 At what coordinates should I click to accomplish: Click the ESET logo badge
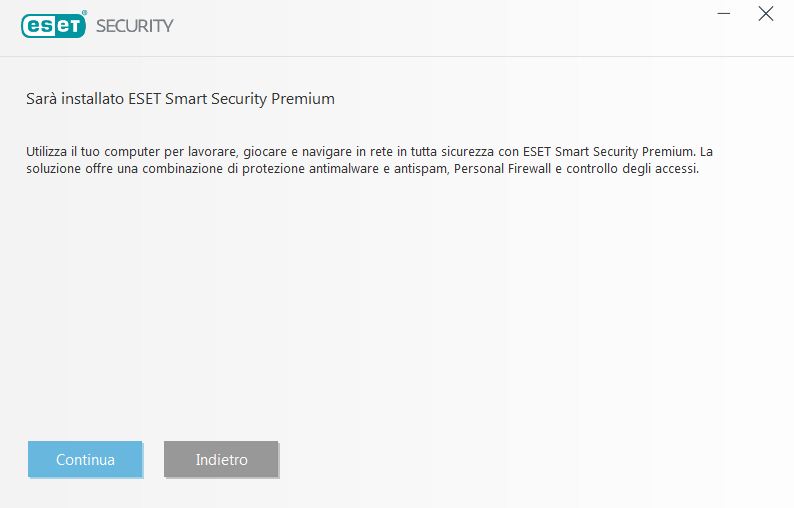pyautogui.click(x=54, y=26)
